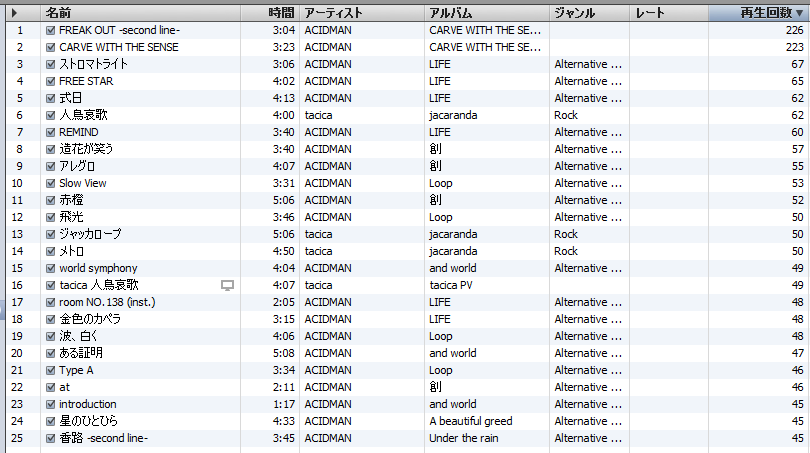Select the song 飛光
The height and width of the screenshot is (453, 810).
(x=71, y=217)
